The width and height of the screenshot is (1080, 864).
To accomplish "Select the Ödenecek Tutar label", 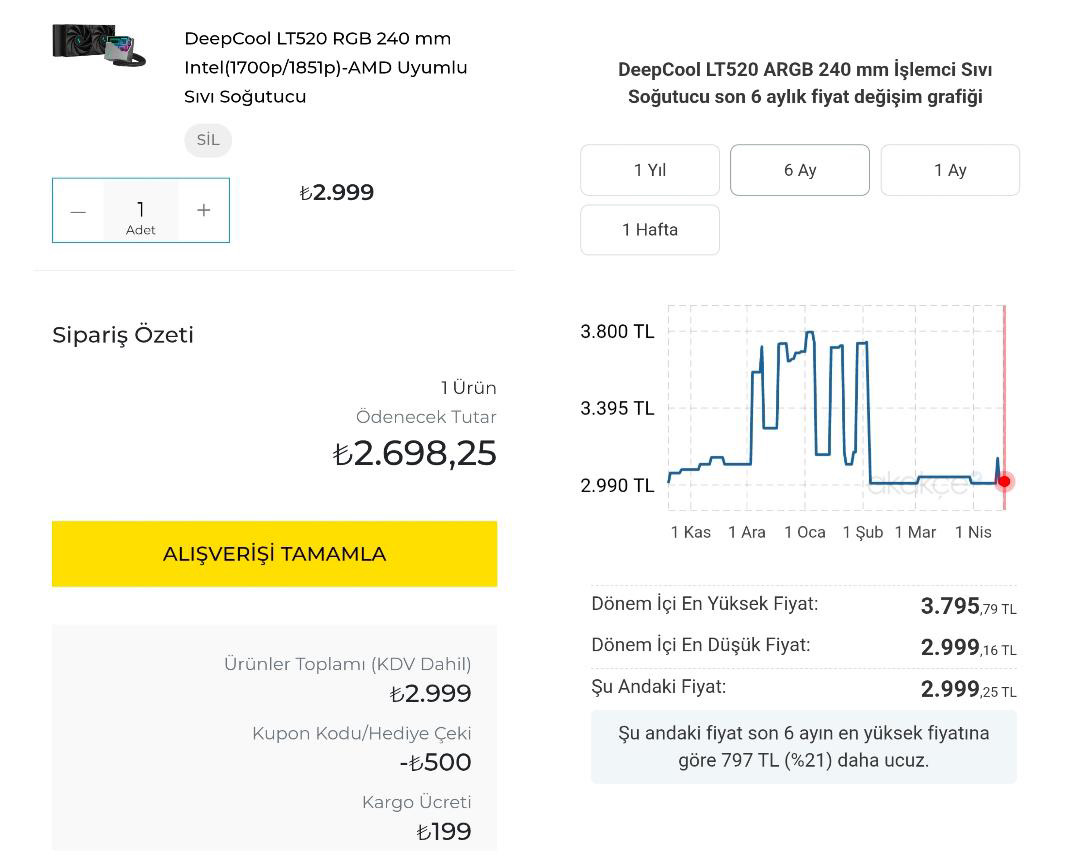I will tap(426, 417).
